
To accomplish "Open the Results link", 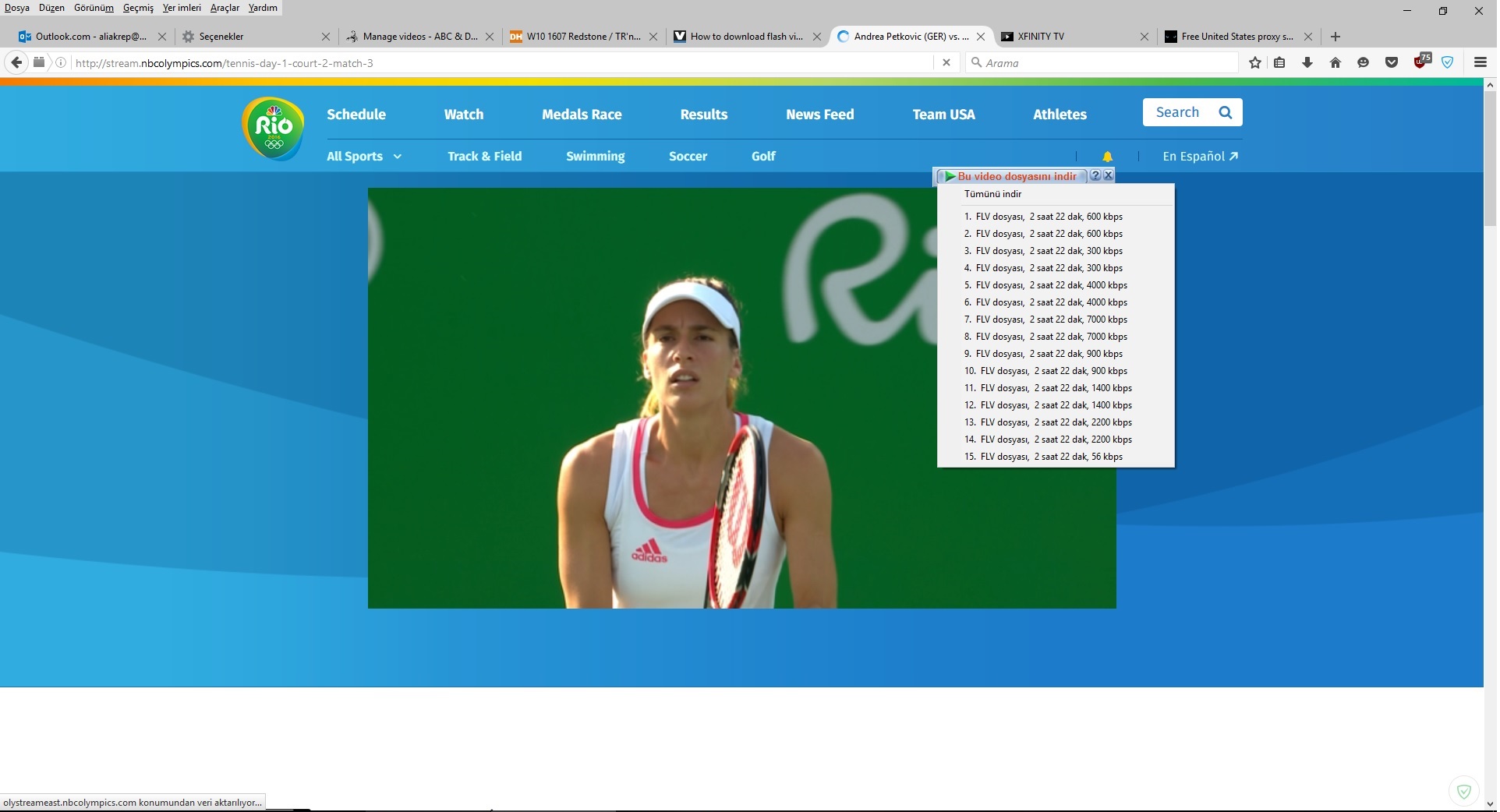I will 704,114.
